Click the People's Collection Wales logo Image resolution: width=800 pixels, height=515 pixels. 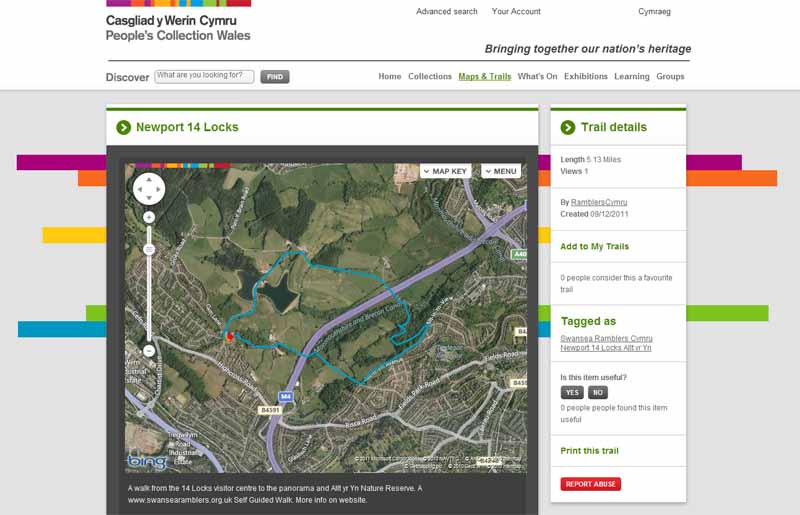[178, 27]
